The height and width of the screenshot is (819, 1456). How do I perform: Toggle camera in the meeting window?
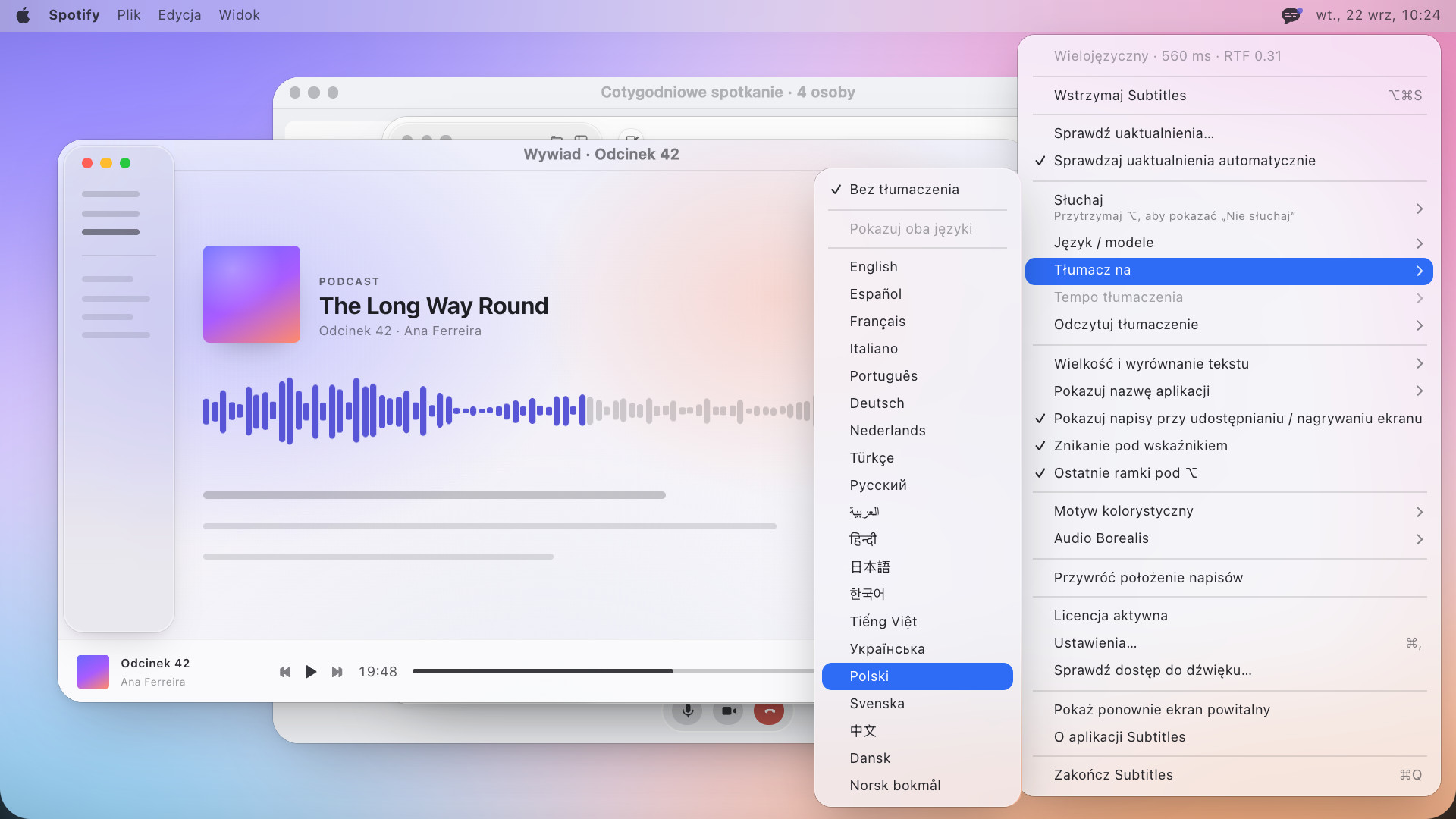click(x=728, y=711)
